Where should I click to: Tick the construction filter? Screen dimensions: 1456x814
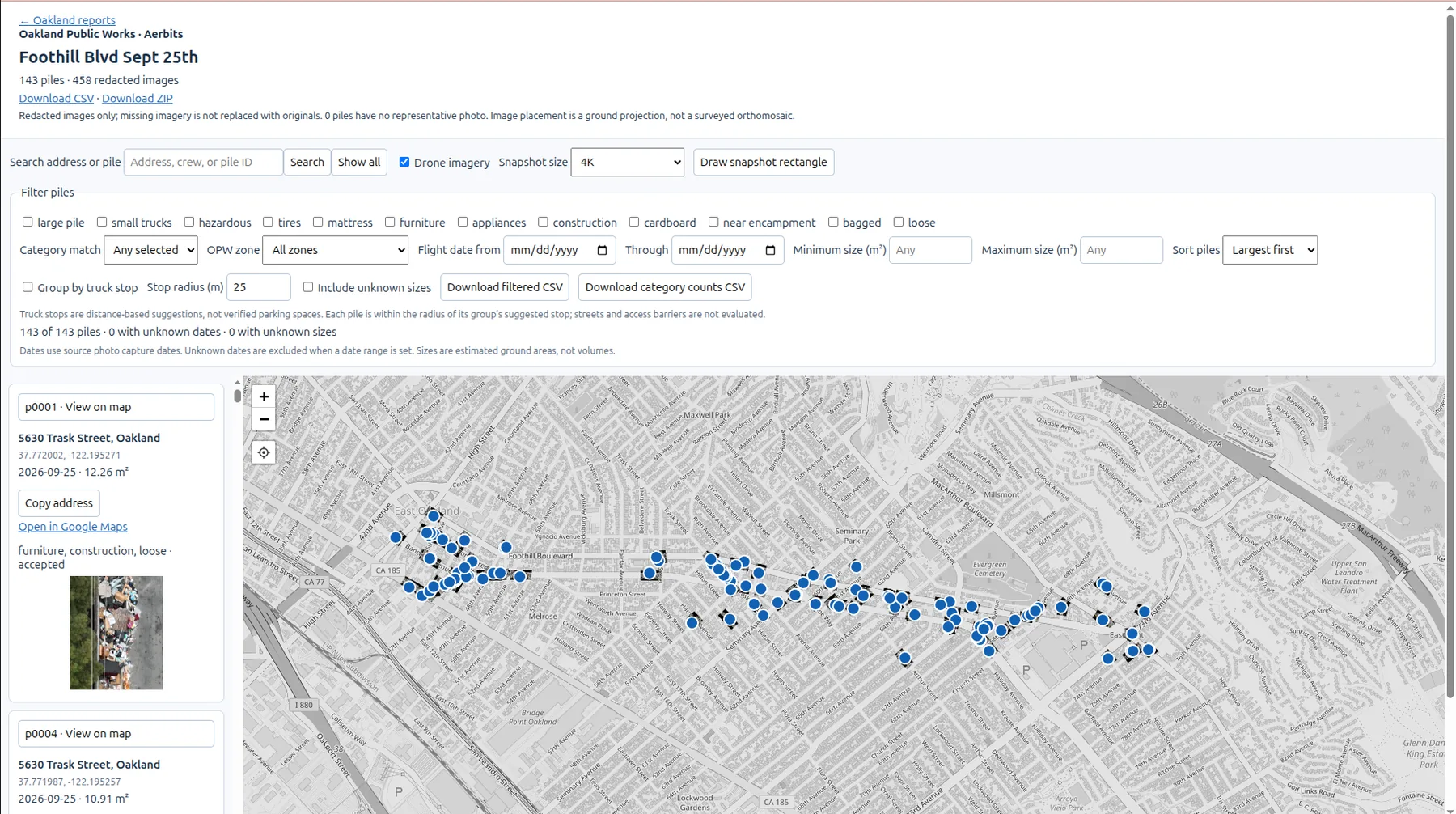[543, 222]
